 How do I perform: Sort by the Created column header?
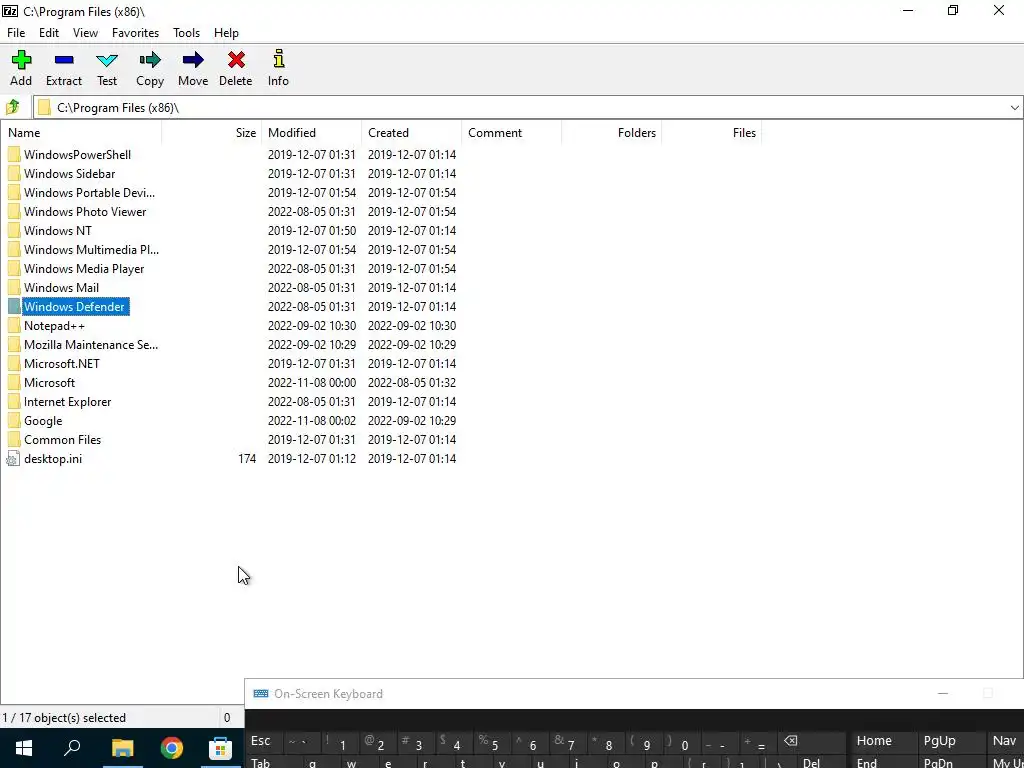click(411, 133)
